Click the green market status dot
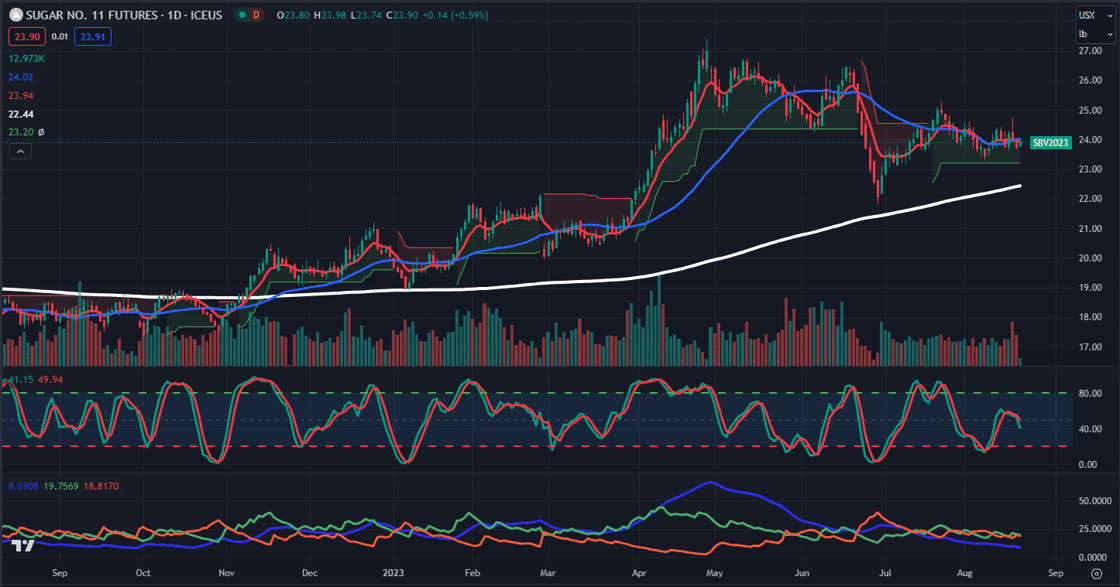Image resolution: width=1120 pixels, height=587 pixels. click(242, 15)
